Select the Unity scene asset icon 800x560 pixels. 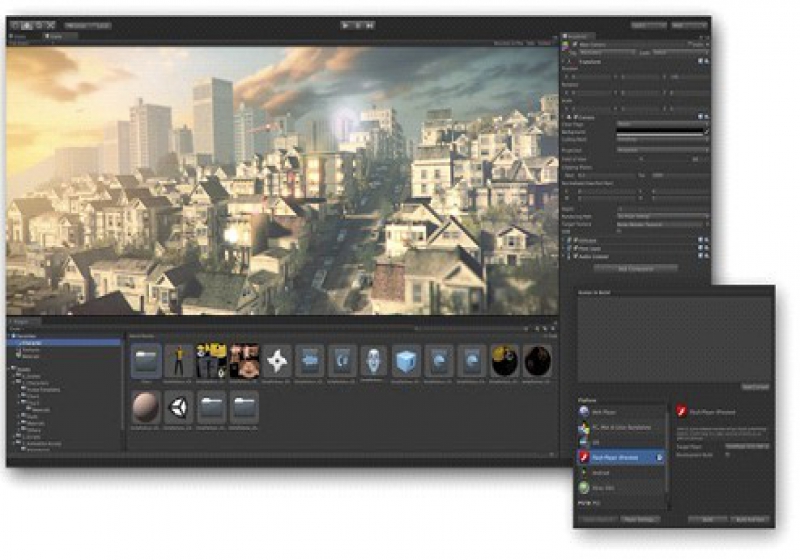coord(179,407)
